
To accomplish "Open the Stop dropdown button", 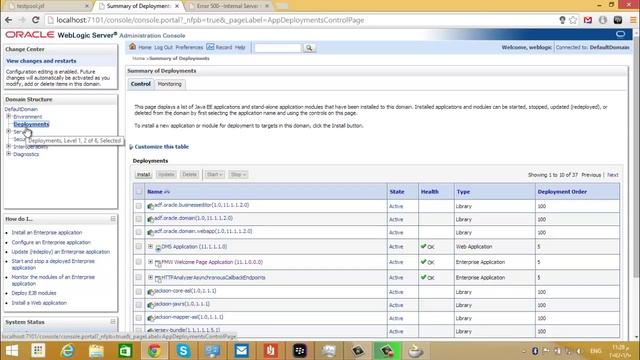I will pyautogui.click(x=238, y=174).
